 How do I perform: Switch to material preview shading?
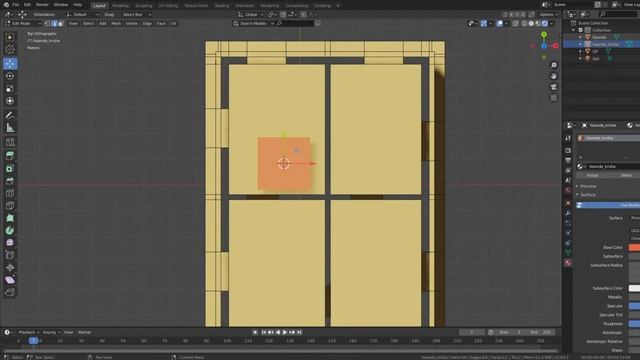(x=538, y=24)
